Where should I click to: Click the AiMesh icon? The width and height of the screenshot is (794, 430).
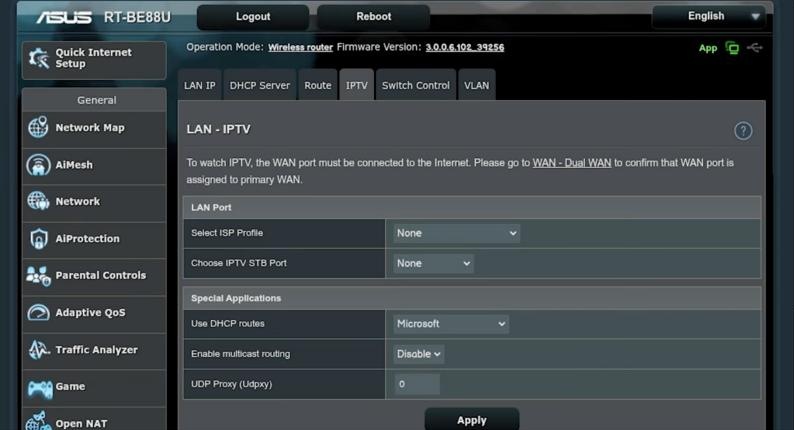pyautogui.click(x=38, y=165)
